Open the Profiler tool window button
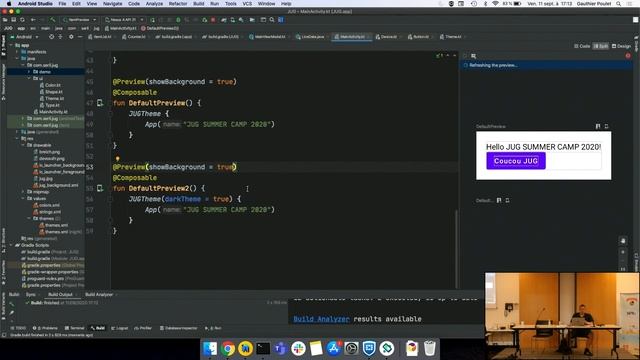This screenshot has height=360, width=640. click(x=143, y=328)
